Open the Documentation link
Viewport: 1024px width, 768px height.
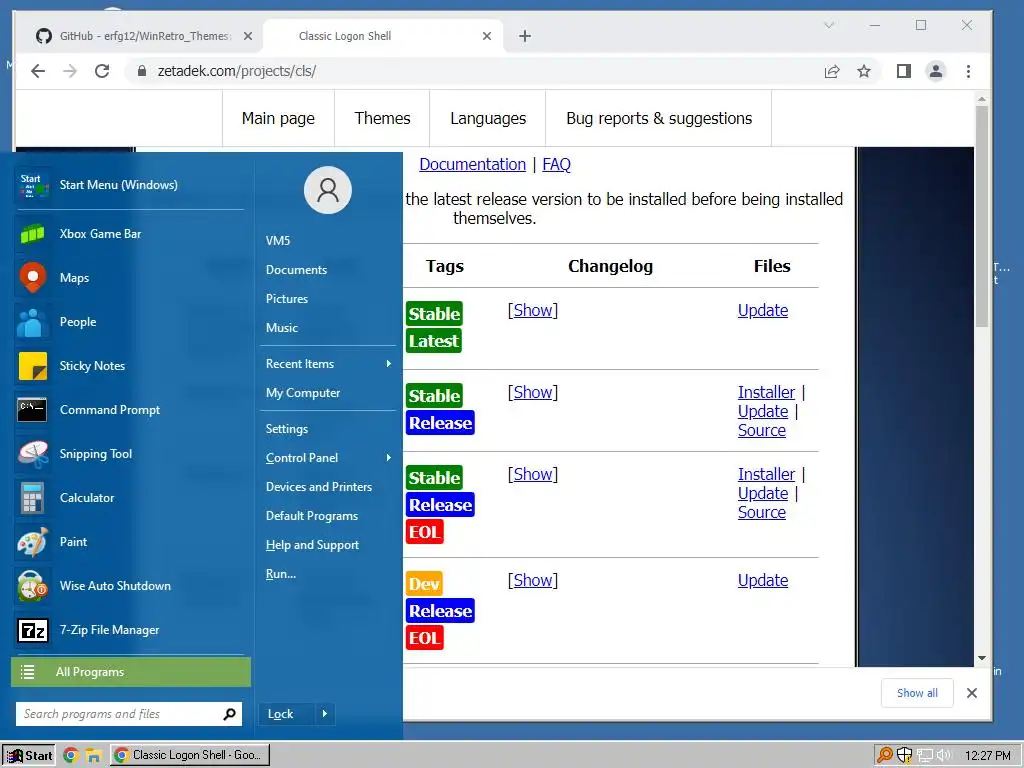pyautogui.click(x=472, y=165)
